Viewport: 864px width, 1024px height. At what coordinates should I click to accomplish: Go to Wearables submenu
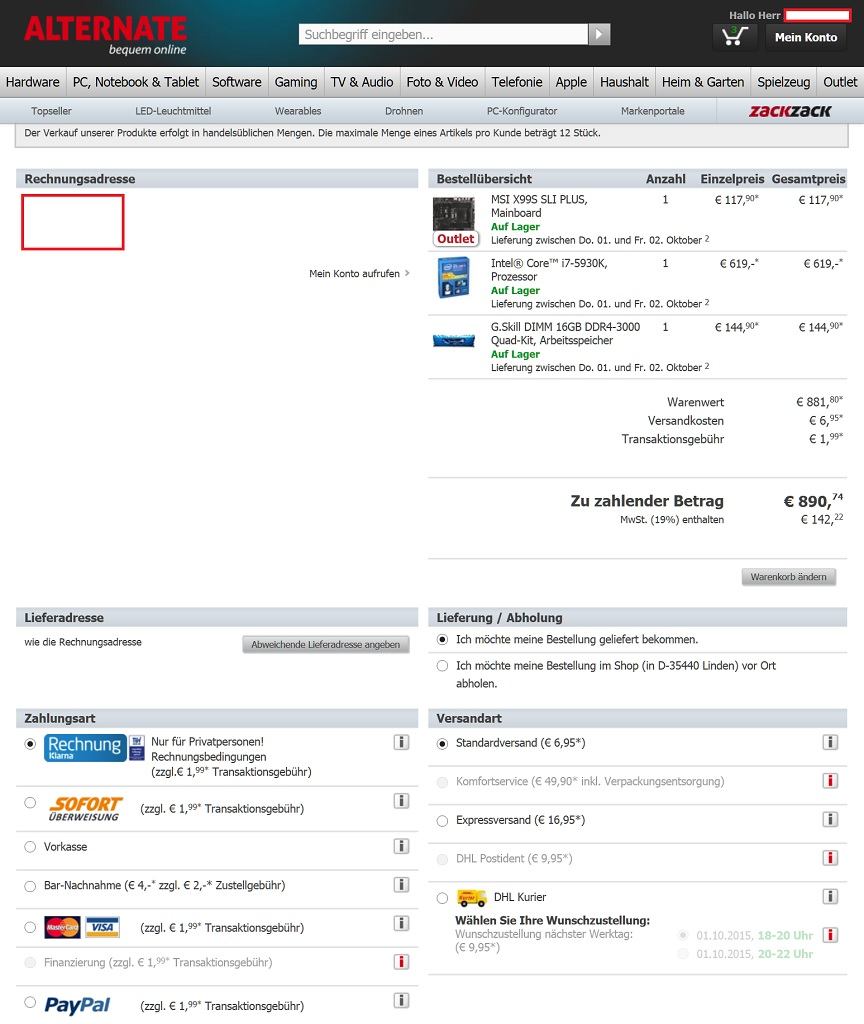point(298,111)
